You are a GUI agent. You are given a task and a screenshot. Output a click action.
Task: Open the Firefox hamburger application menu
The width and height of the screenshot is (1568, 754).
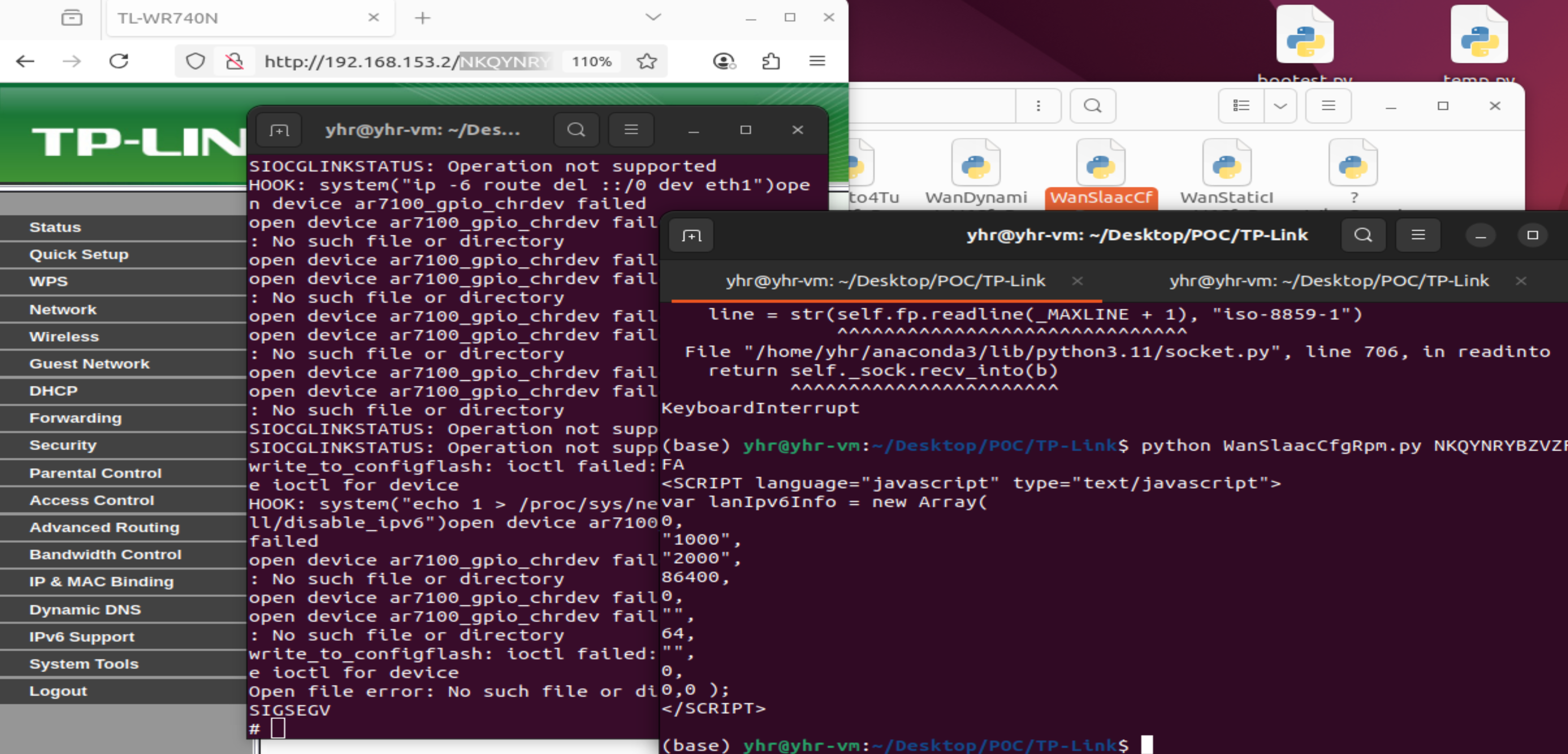[817, 61]
